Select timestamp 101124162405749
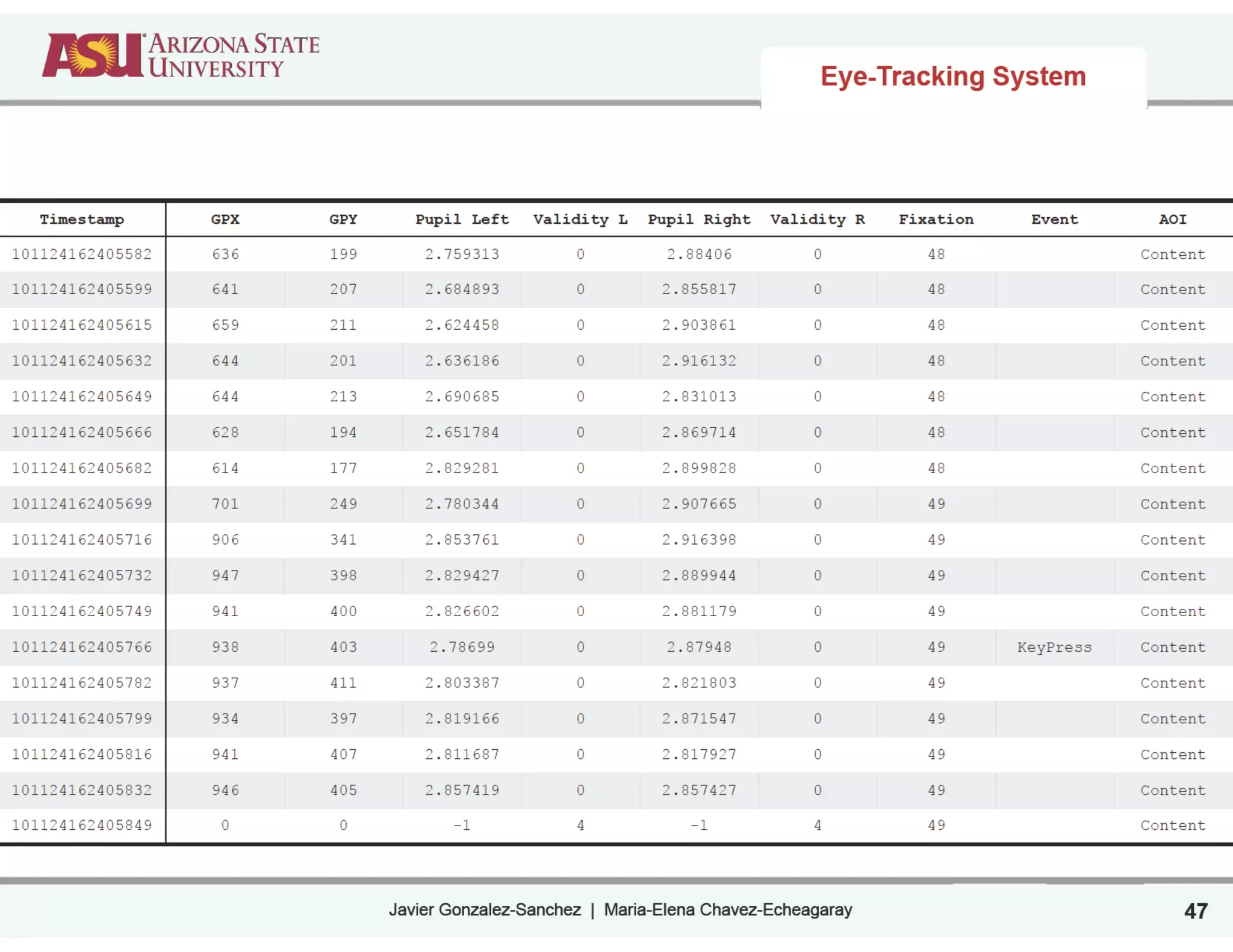Viewport: 1233px width, 952px height. [82, 611]
